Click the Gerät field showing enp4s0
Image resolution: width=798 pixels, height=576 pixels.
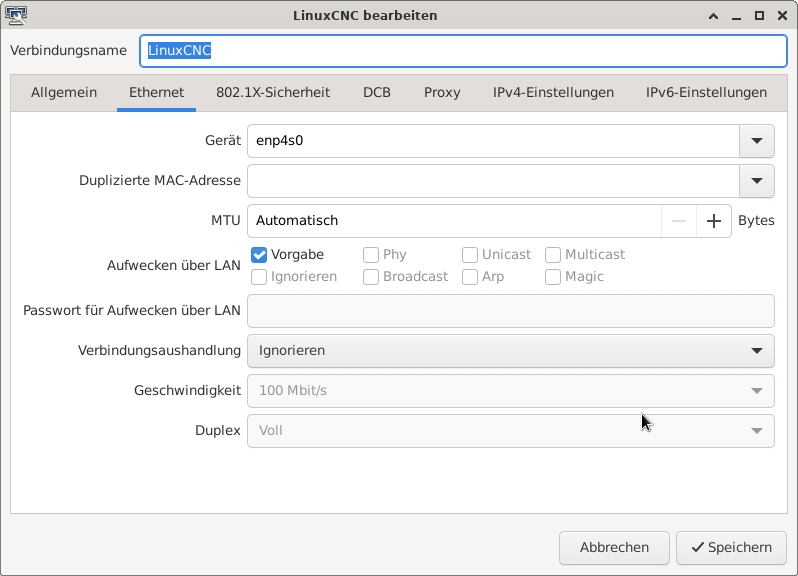[x=493, y=141]
